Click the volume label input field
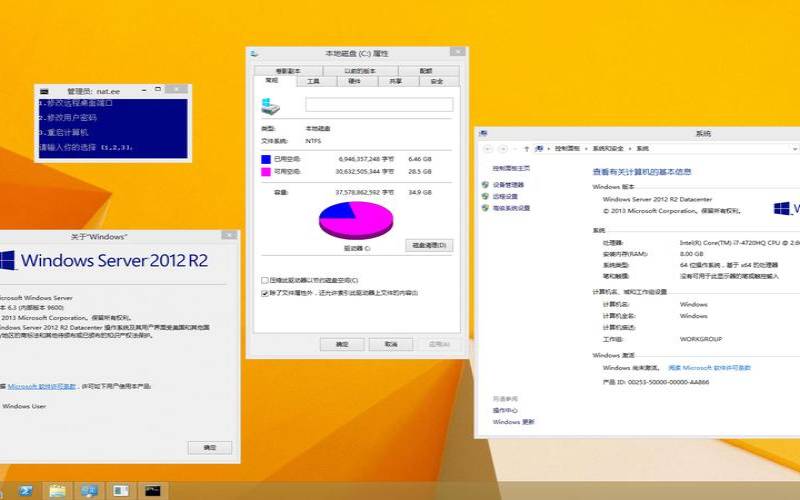This screenshot has width=800, height=500. 379,105
